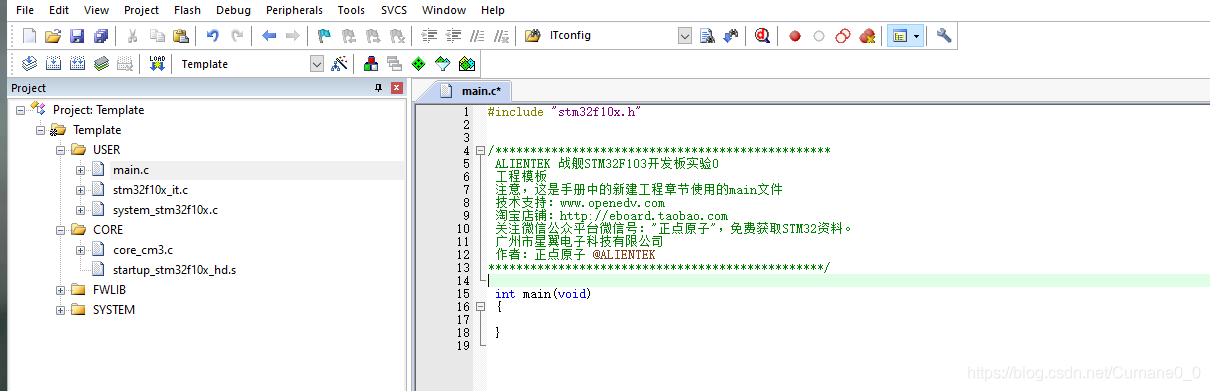Save the current file with floppy icon

[77, 36]
